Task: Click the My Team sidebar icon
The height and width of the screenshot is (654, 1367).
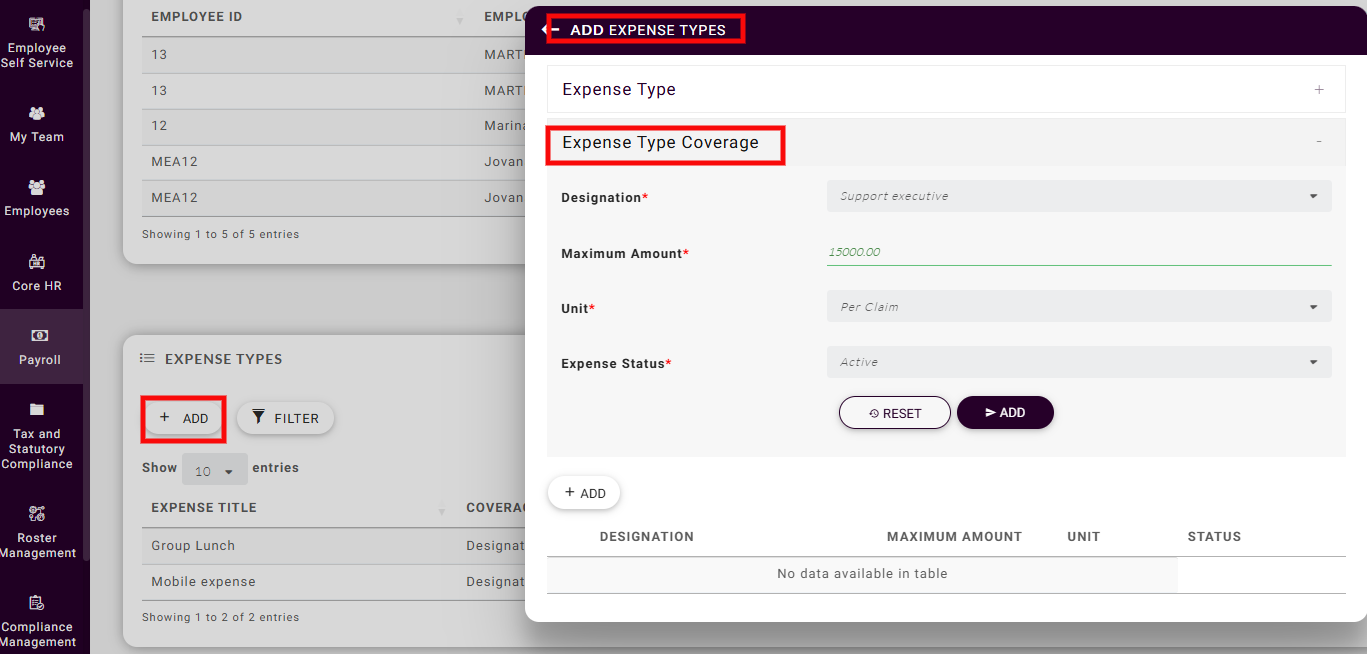Action: (x=37, y=113)
